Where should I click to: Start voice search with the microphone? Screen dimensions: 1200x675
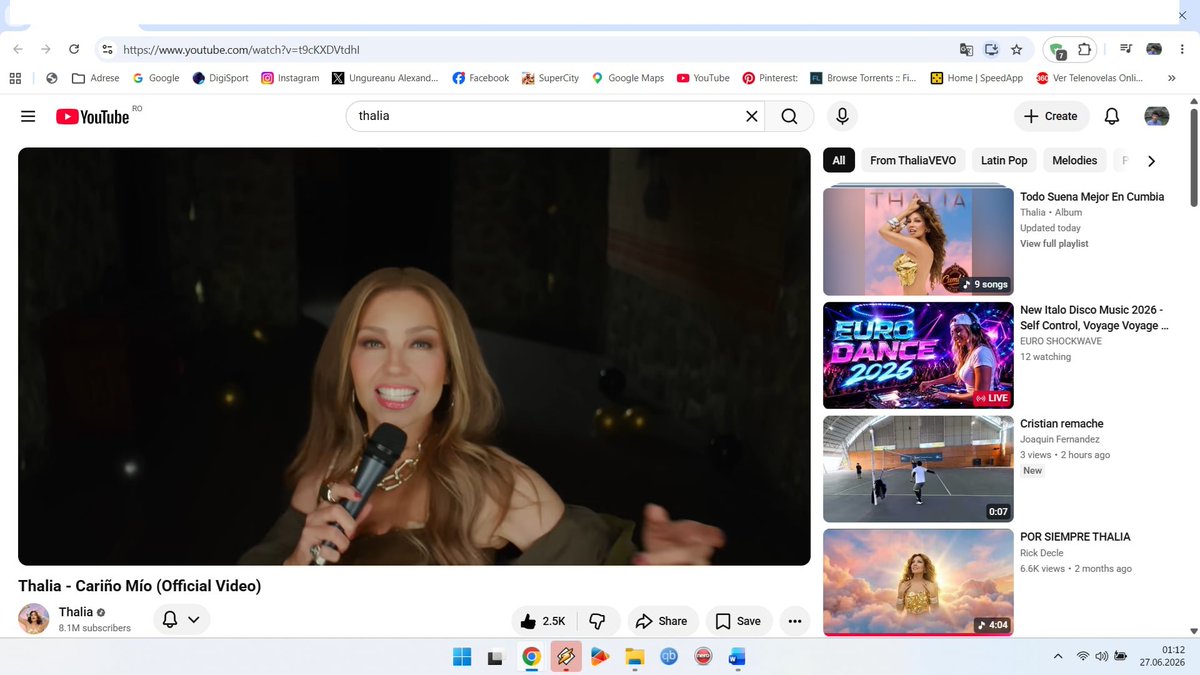tap(842, 116)
